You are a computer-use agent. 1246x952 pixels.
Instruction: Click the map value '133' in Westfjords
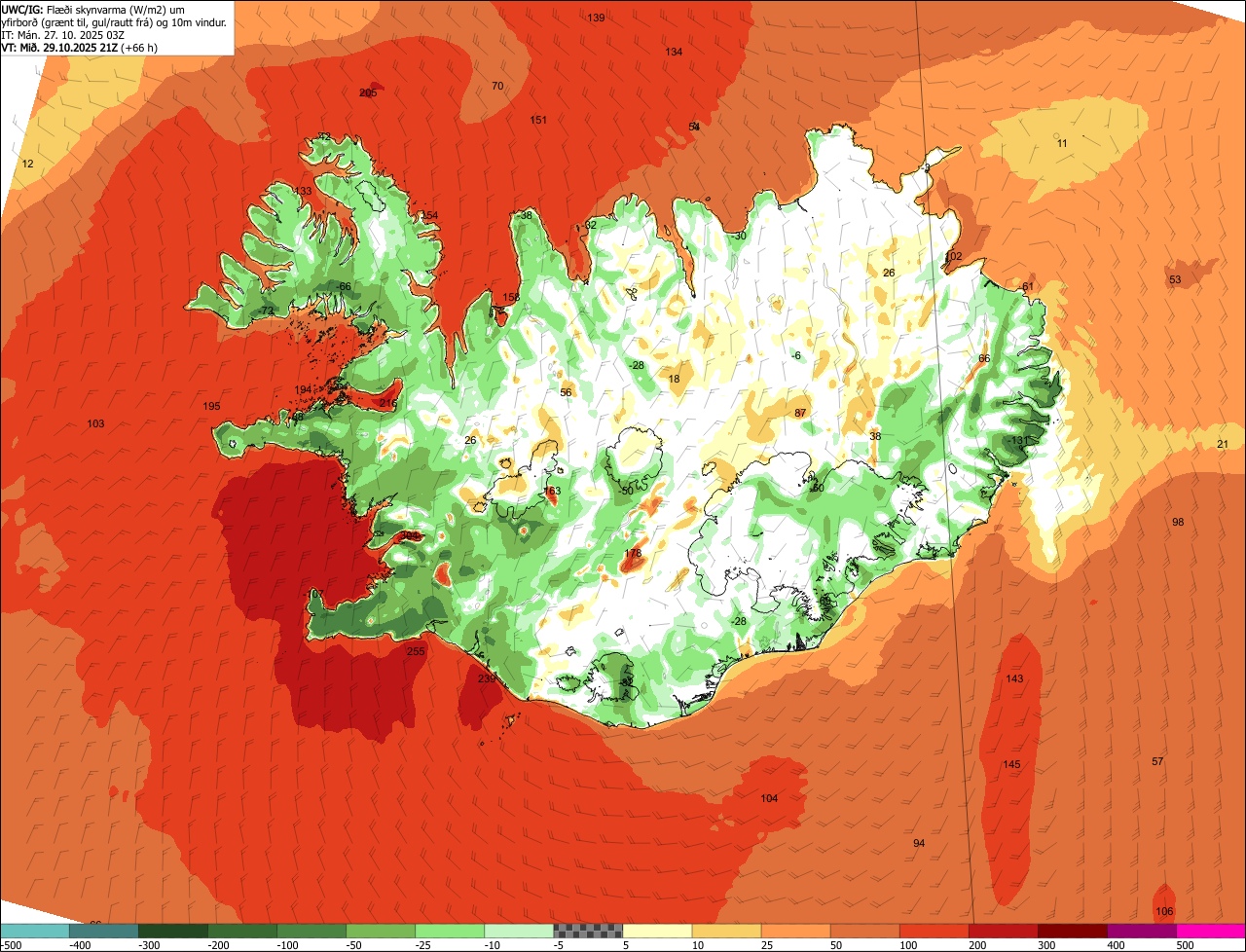click(304, 191)
